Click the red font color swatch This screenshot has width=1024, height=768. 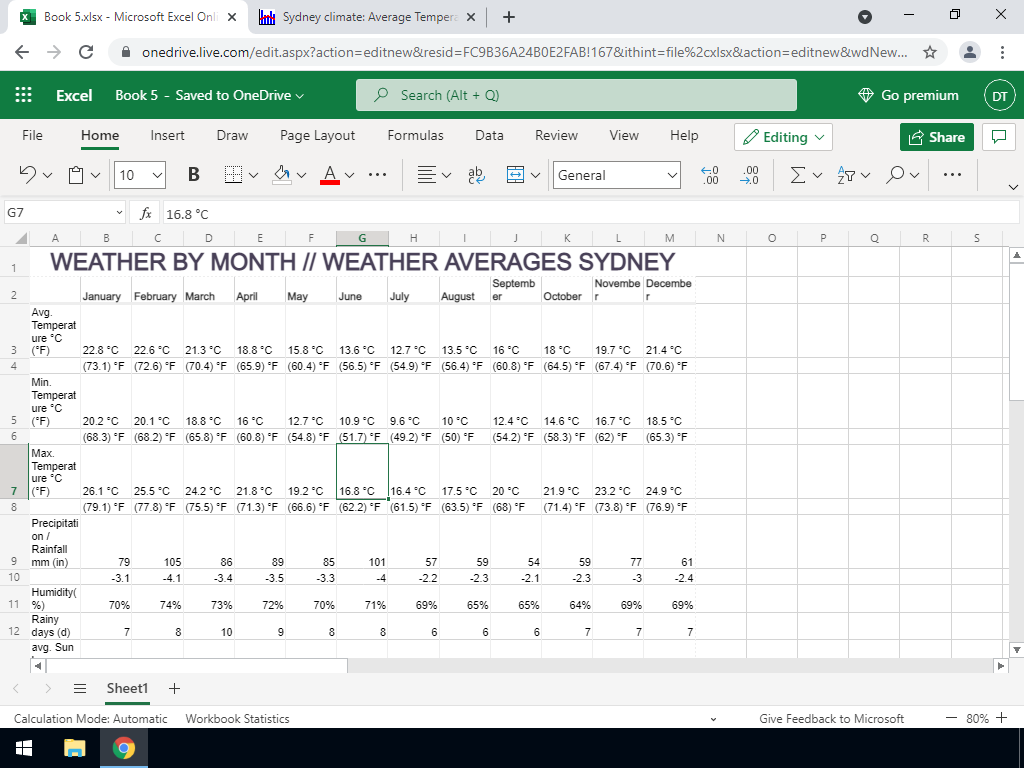[x=329, y=175]
